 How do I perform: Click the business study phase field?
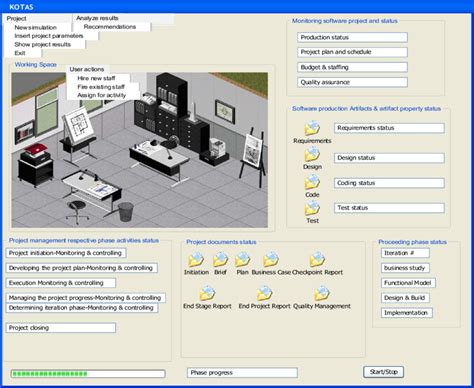point(405,268)
